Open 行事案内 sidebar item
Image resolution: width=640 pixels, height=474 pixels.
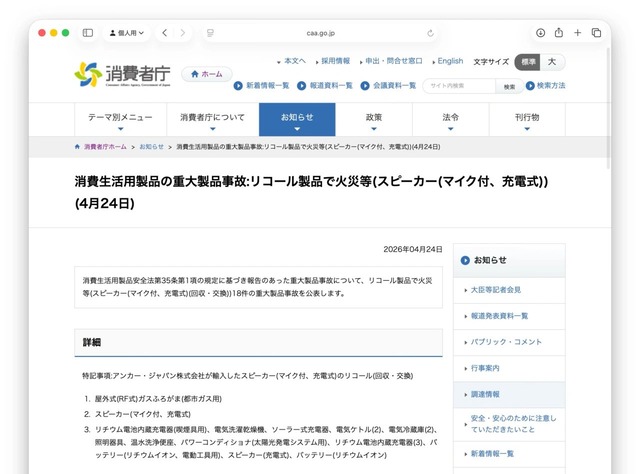[x=509, y=368]
